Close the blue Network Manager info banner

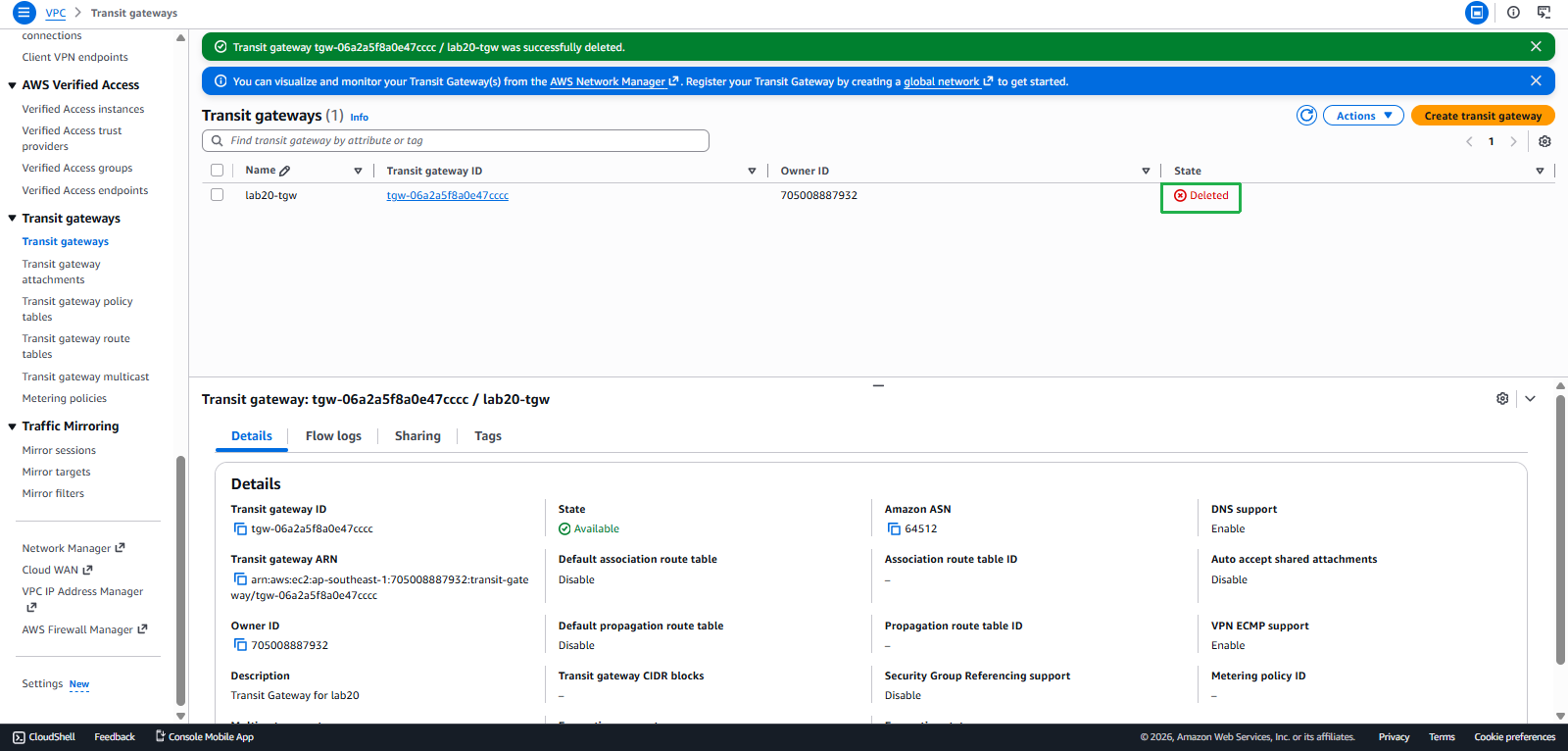(1536, 81)
